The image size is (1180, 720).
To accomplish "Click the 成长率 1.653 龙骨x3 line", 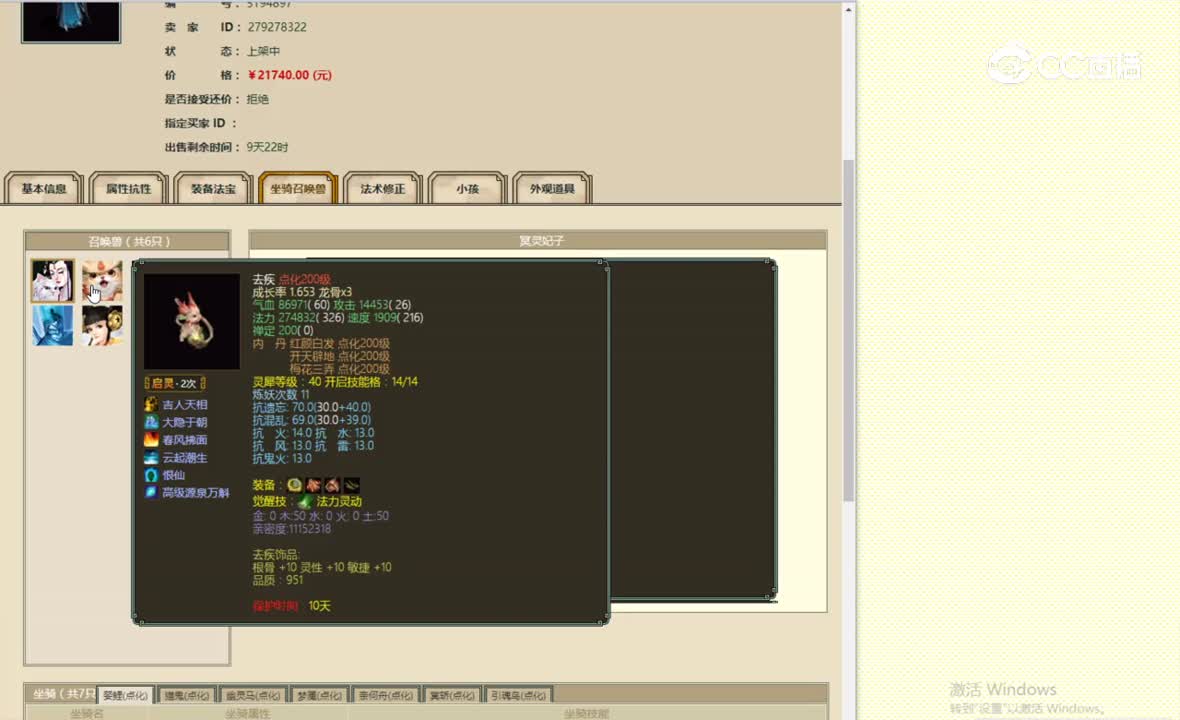I will point(302,292).
